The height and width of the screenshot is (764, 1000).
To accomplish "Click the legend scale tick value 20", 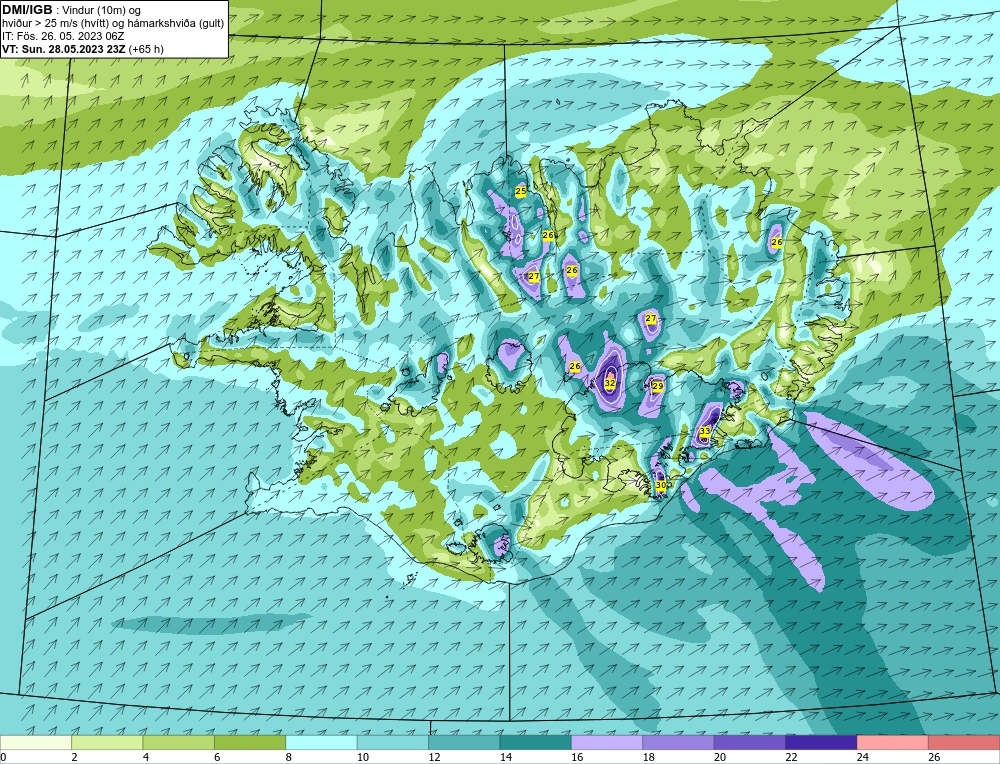I will 720,758.
